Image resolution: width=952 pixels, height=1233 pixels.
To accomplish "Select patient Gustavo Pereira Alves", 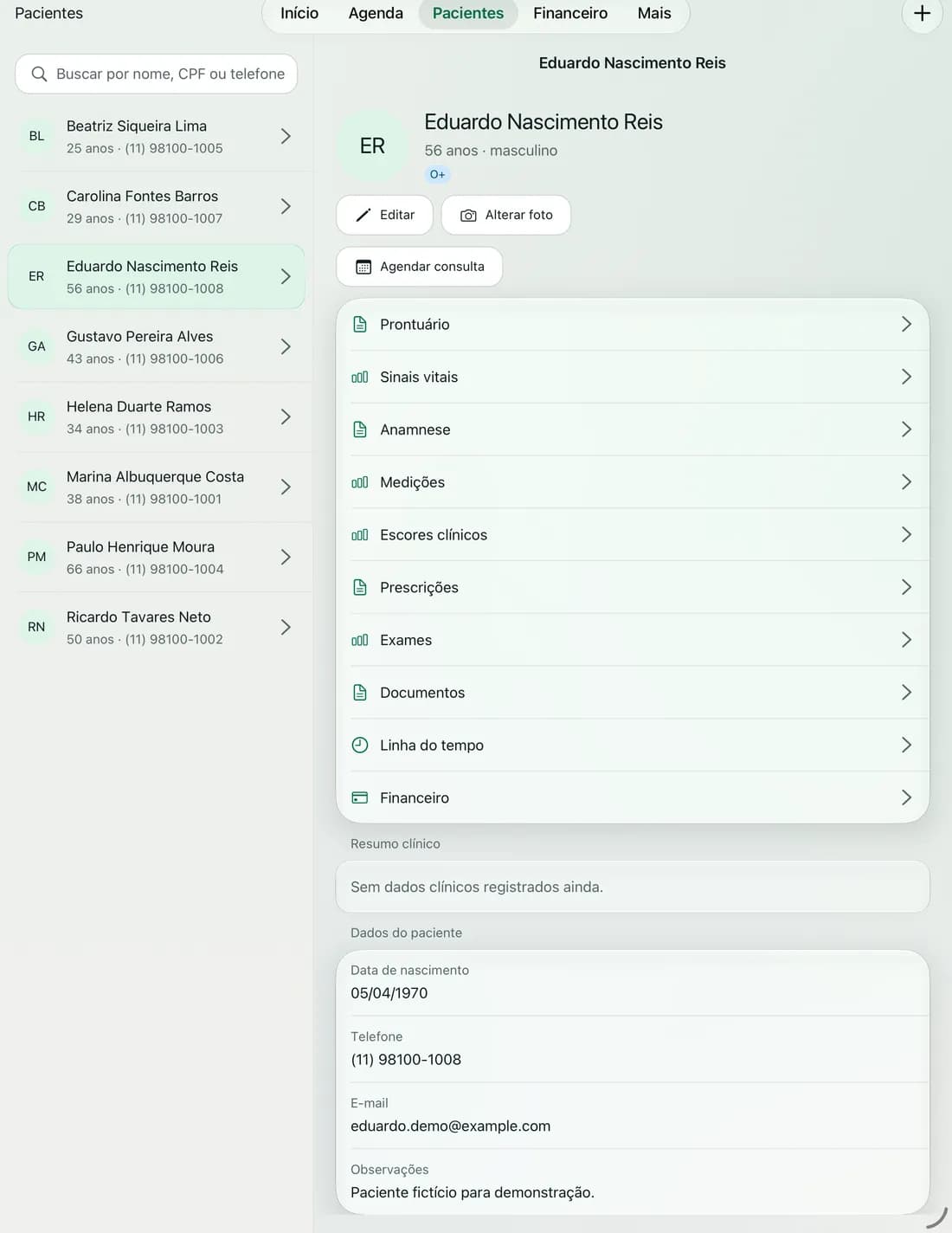I will point(157,346).
